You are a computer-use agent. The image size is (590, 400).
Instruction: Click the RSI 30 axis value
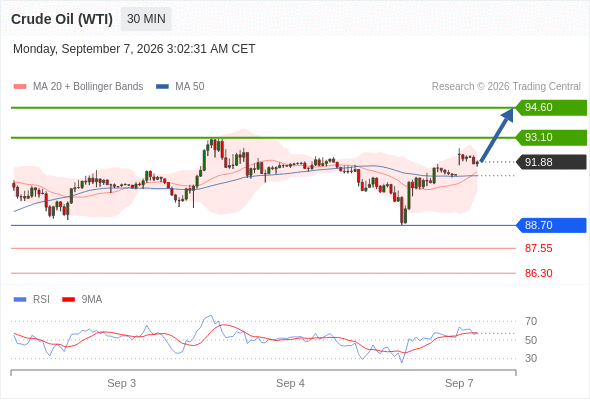[x=531, y=358]
